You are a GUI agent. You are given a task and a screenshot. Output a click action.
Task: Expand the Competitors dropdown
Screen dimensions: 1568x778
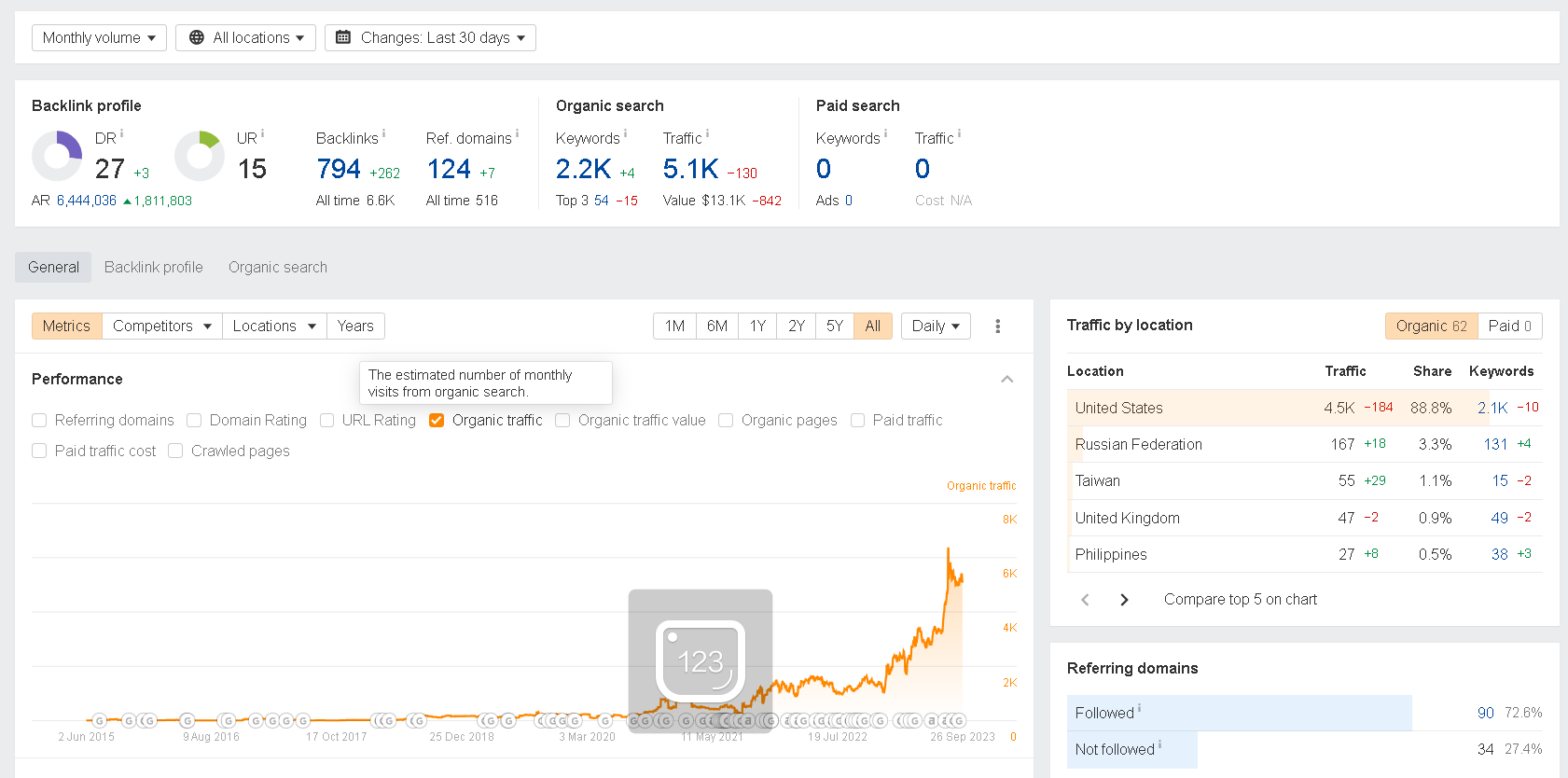(x=161, y=326)
